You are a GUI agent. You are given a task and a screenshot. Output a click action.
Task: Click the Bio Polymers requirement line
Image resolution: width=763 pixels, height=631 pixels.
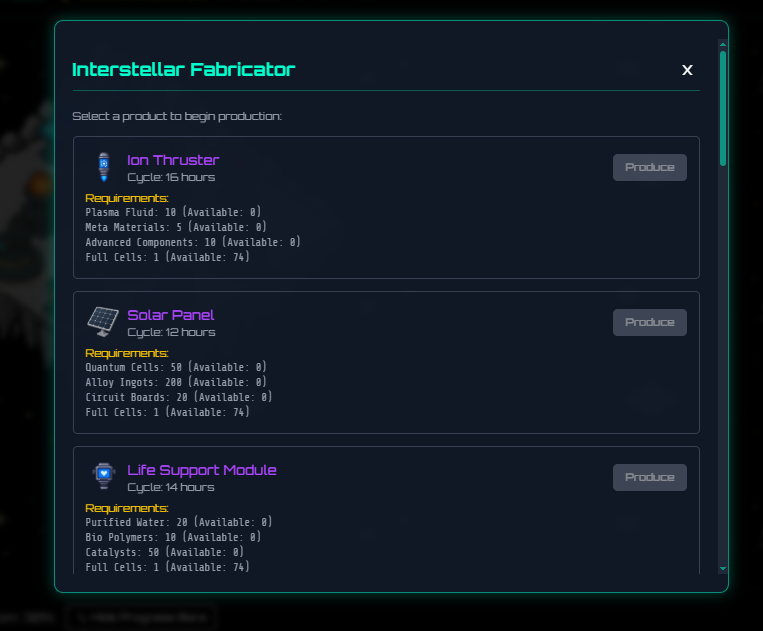coord(175,537)
